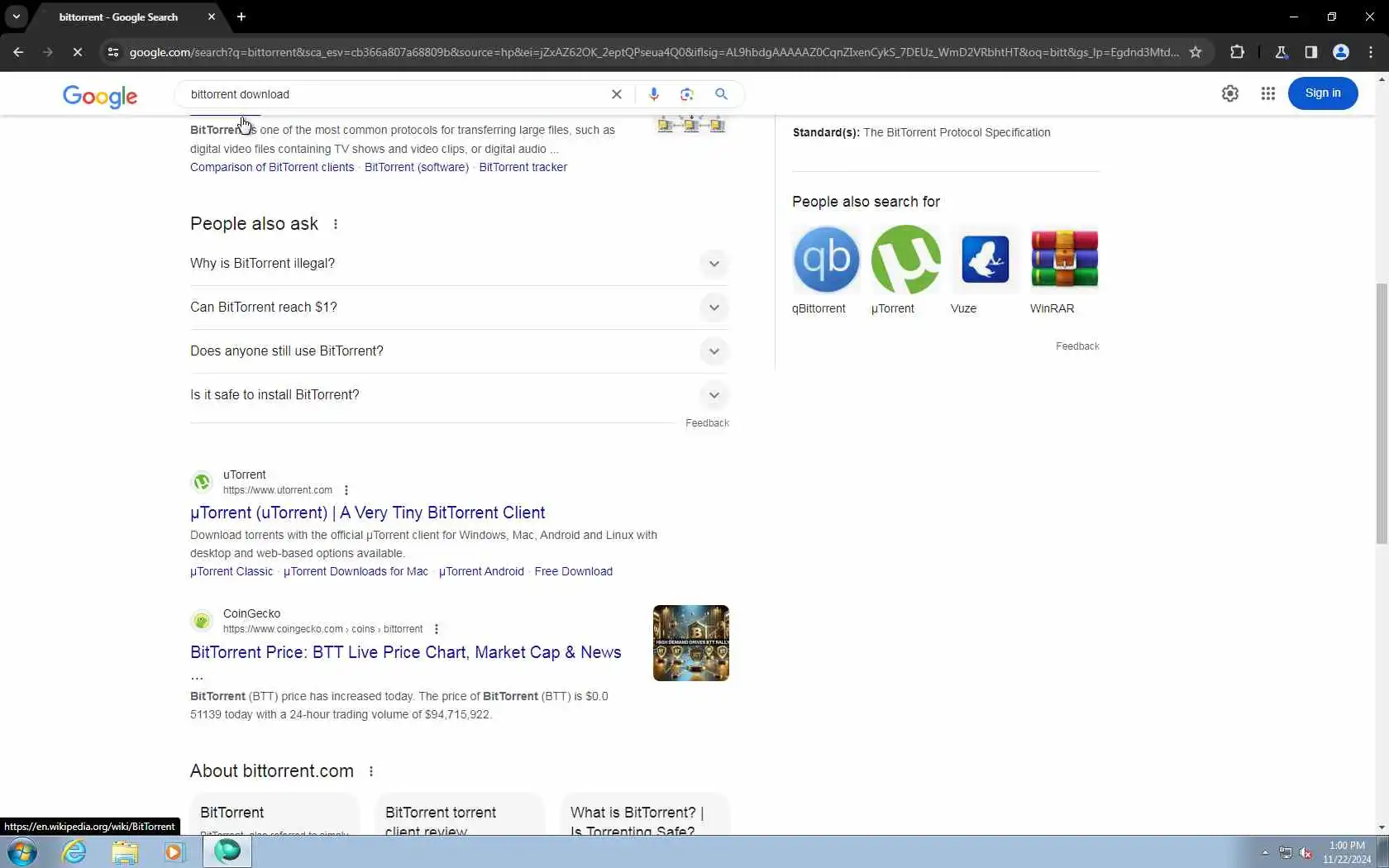Go back to the previous page
This screenshot has width=1389, height=868.
[18, 52]
